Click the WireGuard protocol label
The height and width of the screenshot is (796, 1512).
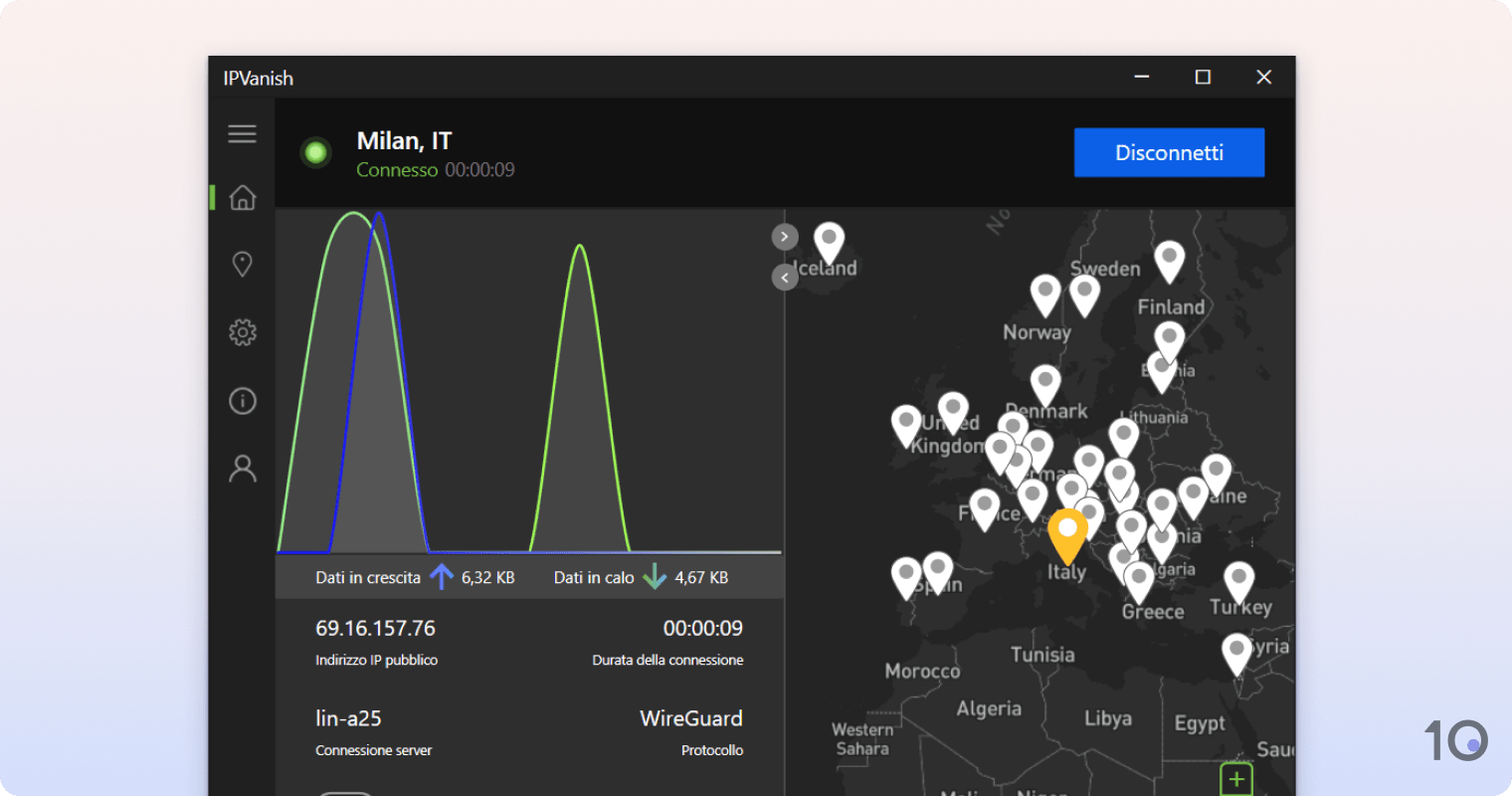click(690, 718)
